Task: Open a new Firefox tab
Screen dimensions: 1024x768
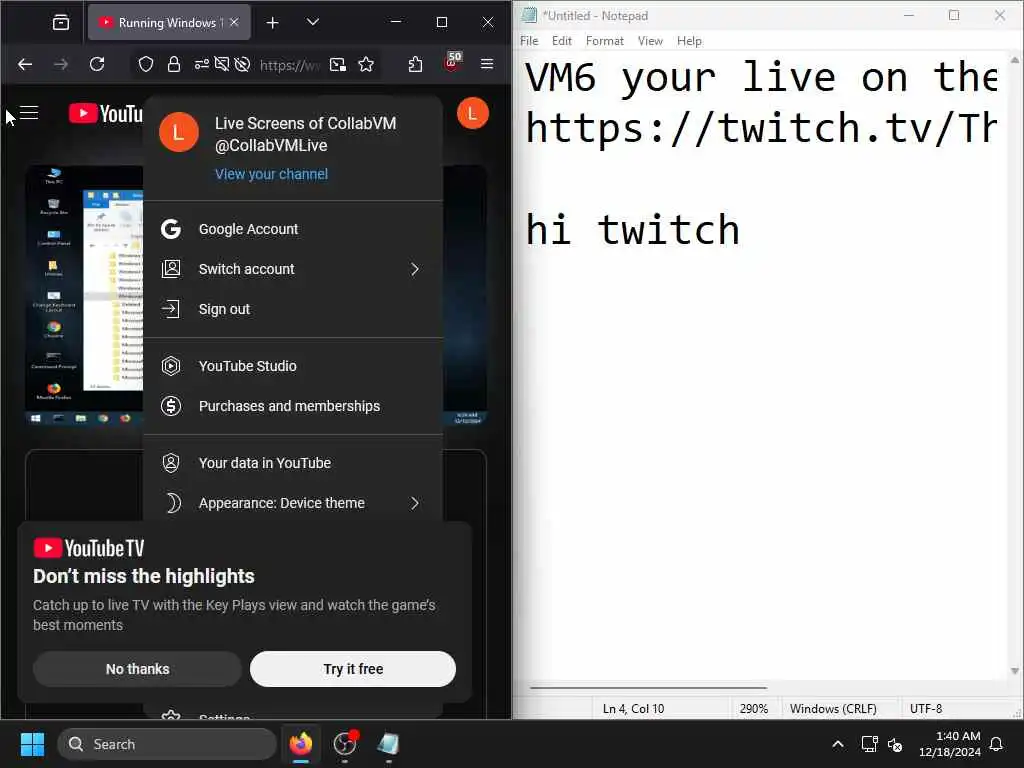Action: tap(272, 23)
